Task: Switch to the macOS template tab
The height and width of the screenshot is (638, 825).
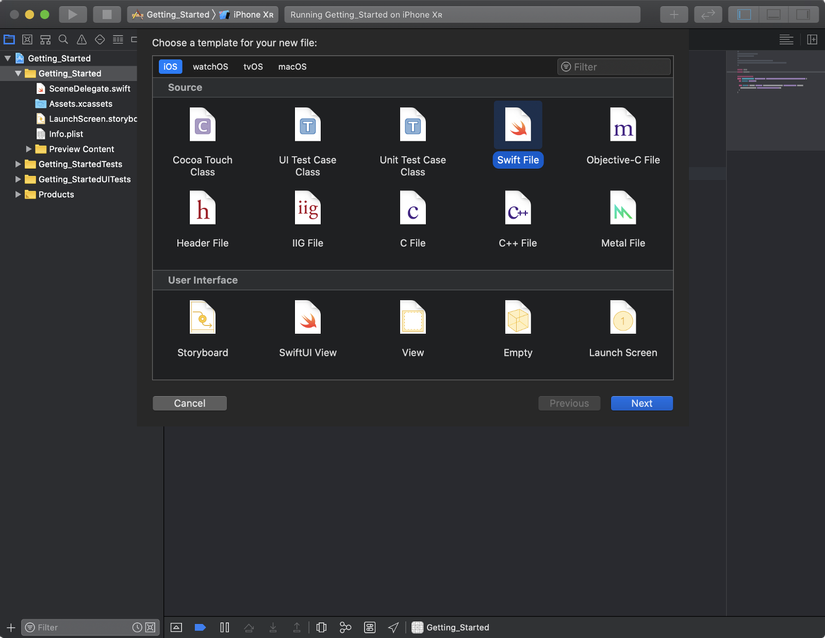Action: [292, 67]
